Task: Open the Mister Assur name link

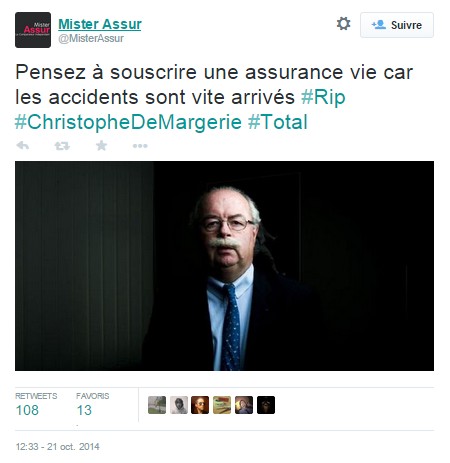Action: (100, 24)
